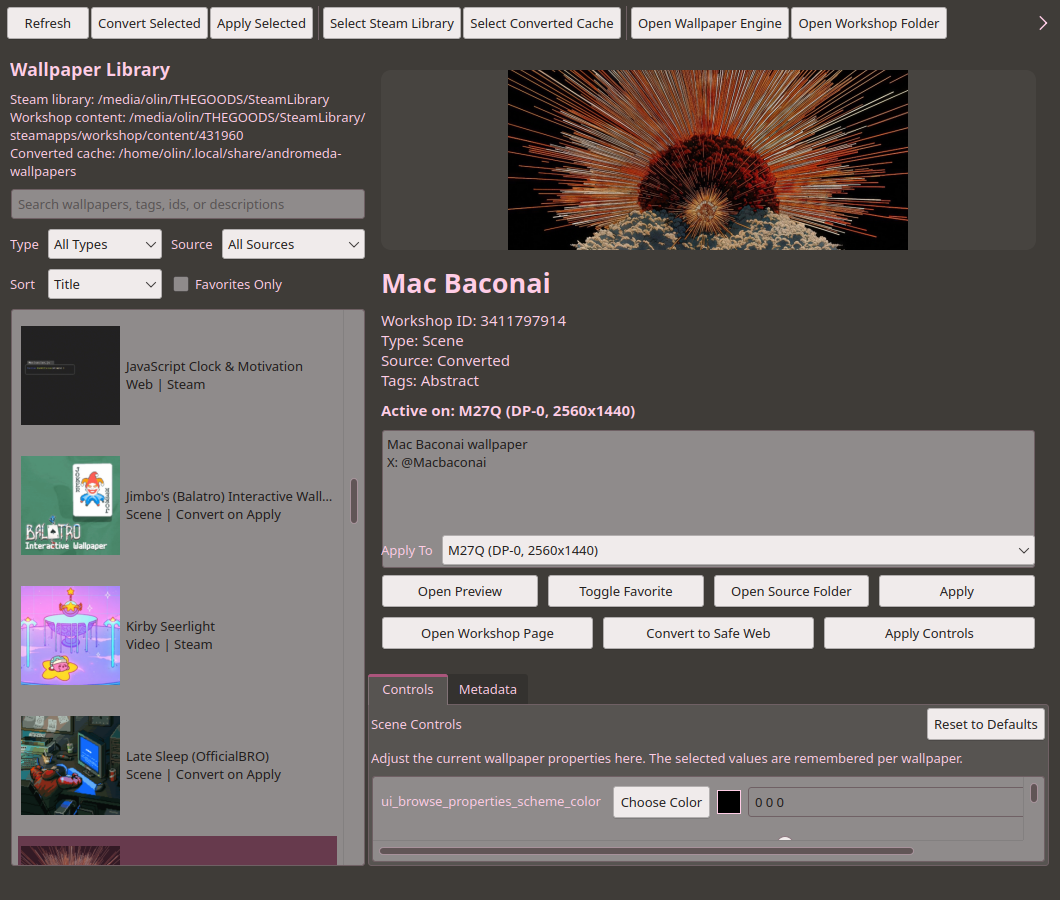The height and width of the screenshot is (900, 1060).
Task: Select Kirby Seerlight wallpaper thumbnail
Action: coord(70,636)
